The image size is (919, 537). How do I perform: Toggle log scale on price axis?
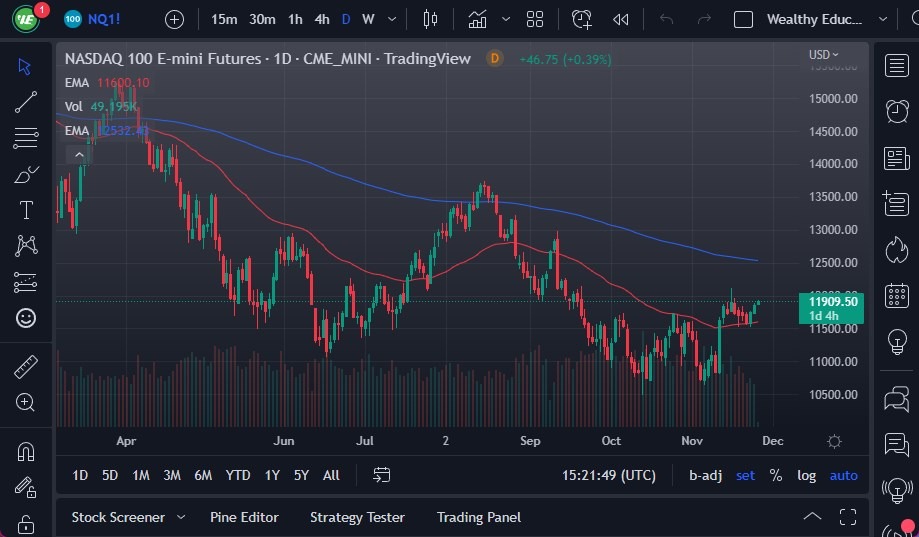pyautogui.click(x=806, y=475)
